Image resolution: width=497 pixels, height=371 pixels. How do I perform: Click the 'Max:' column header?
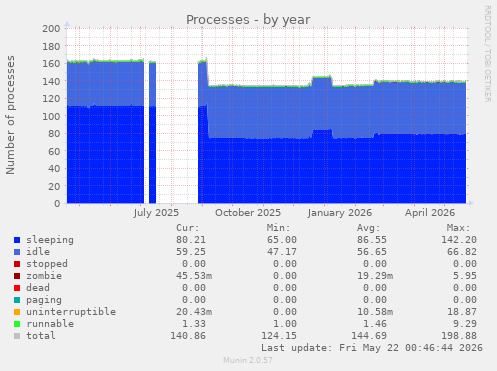[459, 228]
